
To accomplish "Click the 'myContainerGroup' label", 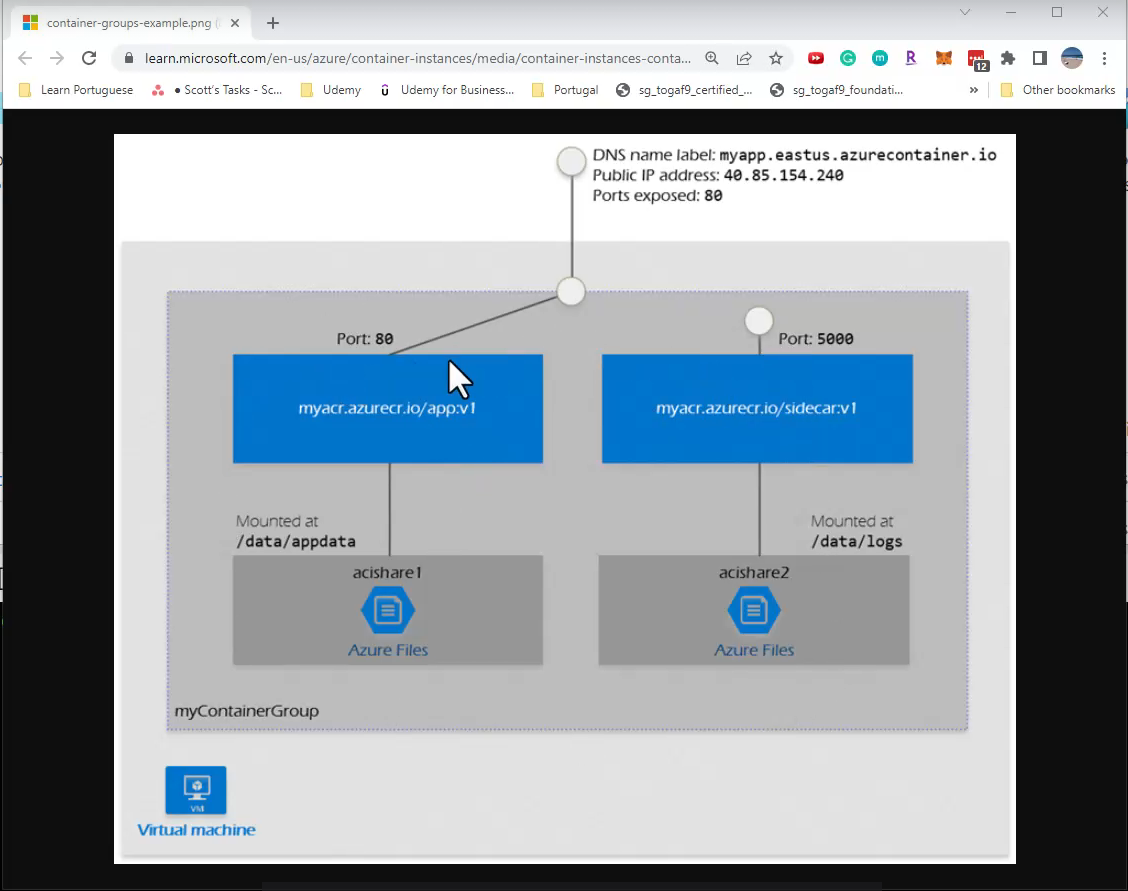I will tap(247, 711).
